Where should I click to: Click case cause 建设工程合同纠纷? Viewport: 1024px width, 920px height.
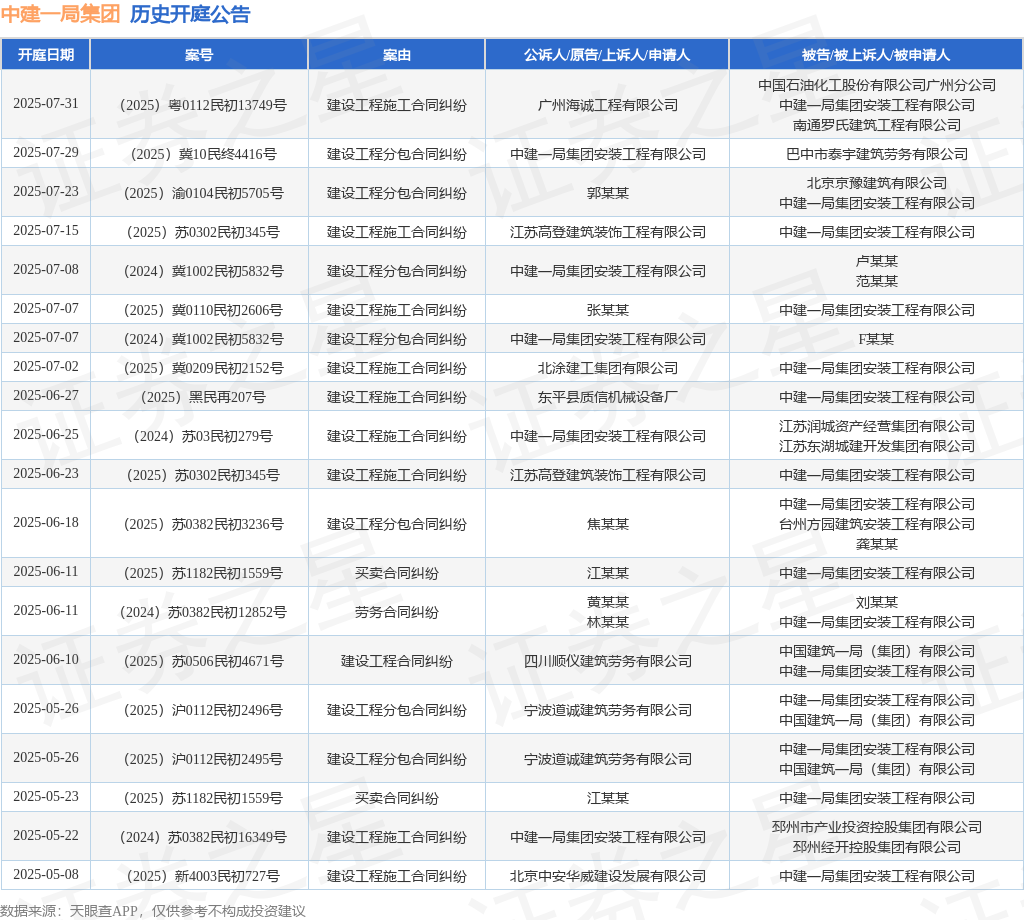point(396,661)
